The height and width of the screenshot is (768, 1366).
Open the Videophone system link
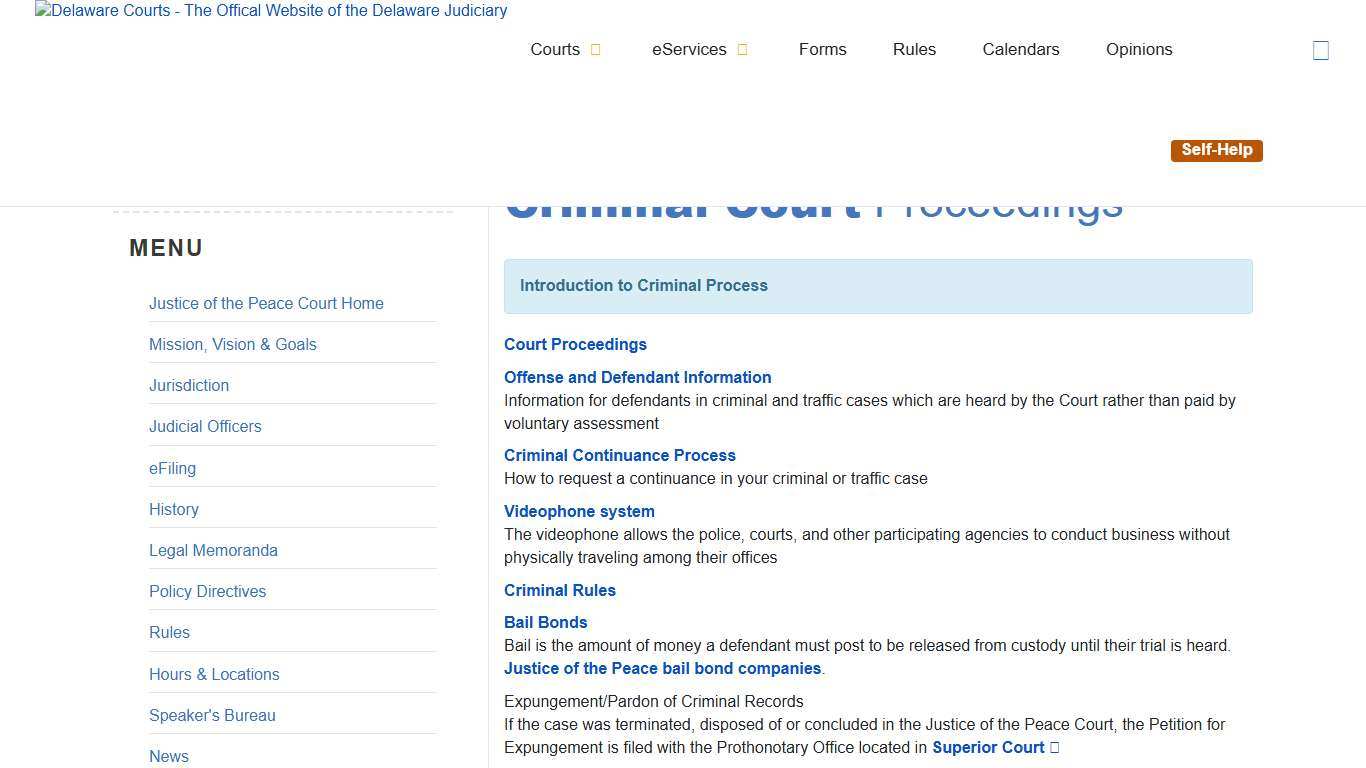579,511
